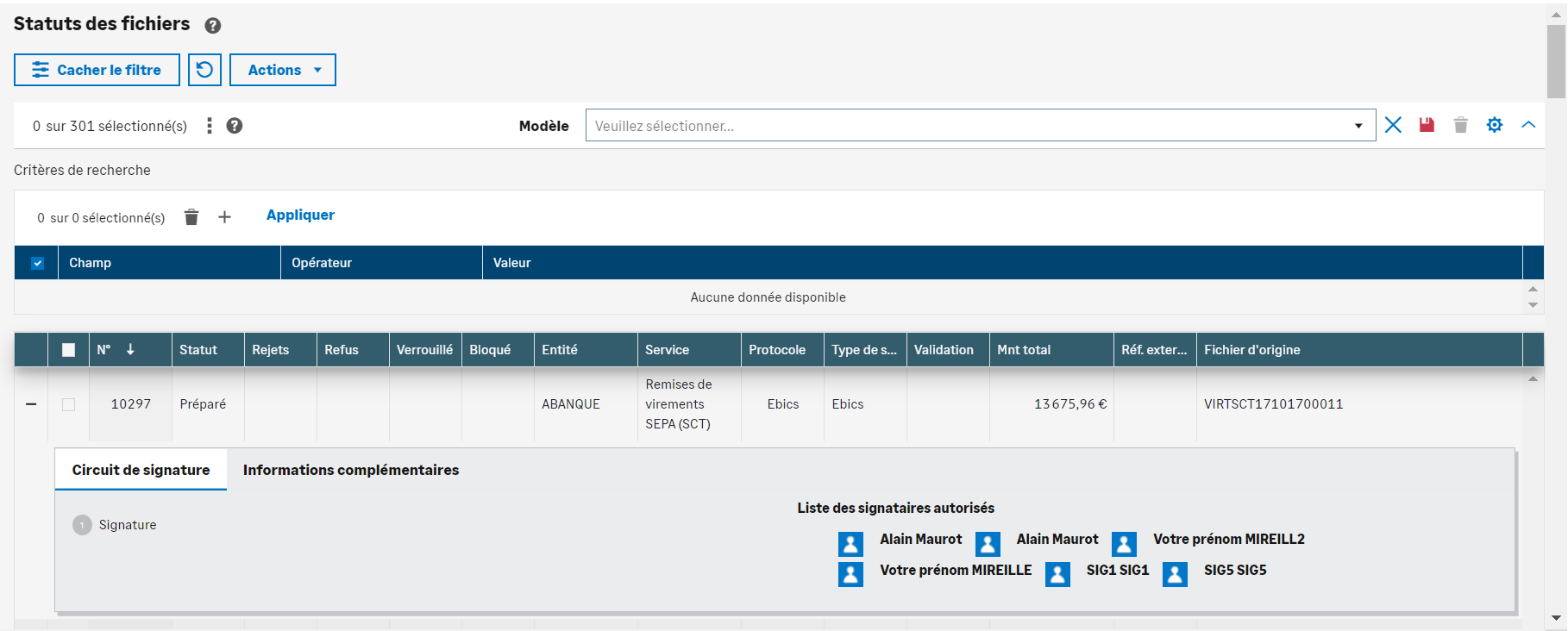Click the Appliquer link
This screenshot has width=1568, height=631.
point(300,216)
